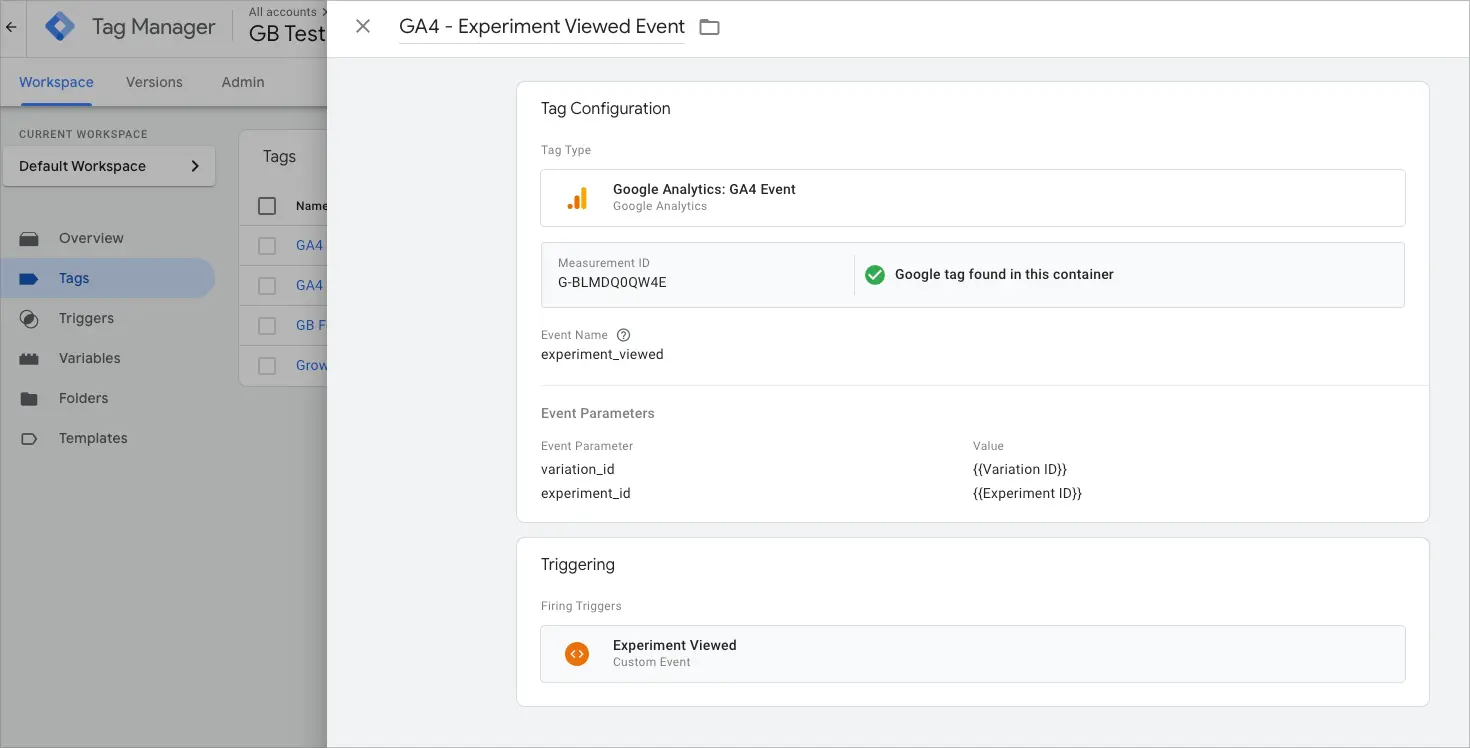Click the GB Test container name
Viewport: 1470px width, 748px height.
pyautogui.click(x=288, y=33)
